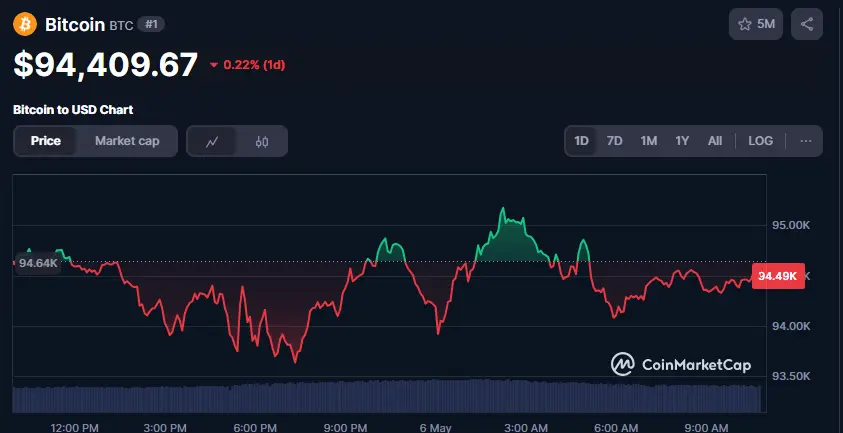Image resolution: width=843 pixels, height=433 pixels.
Task: Choose the 7D time range
Action: click(615, 141)
